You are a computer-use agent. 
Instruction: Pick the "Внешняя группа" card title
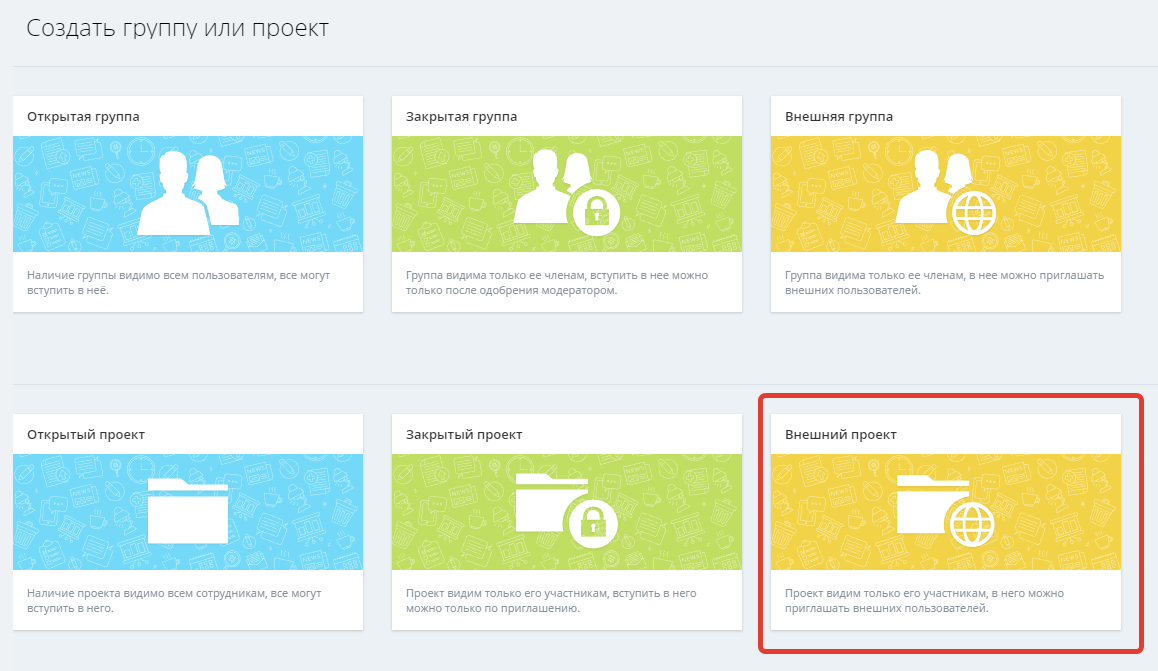tap(839, 117)
